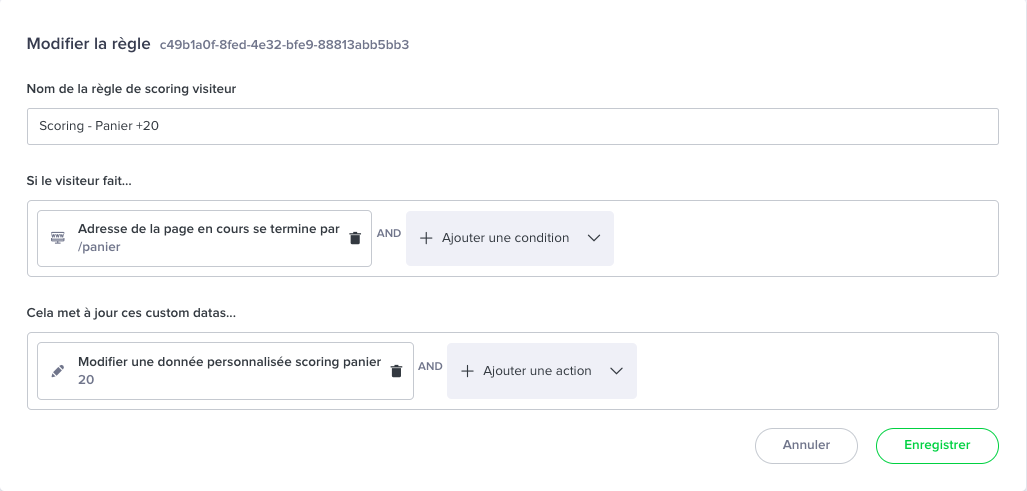The image size is (1027, 491).
Task: Click the AND label after the action
Action: pos(430,367)
